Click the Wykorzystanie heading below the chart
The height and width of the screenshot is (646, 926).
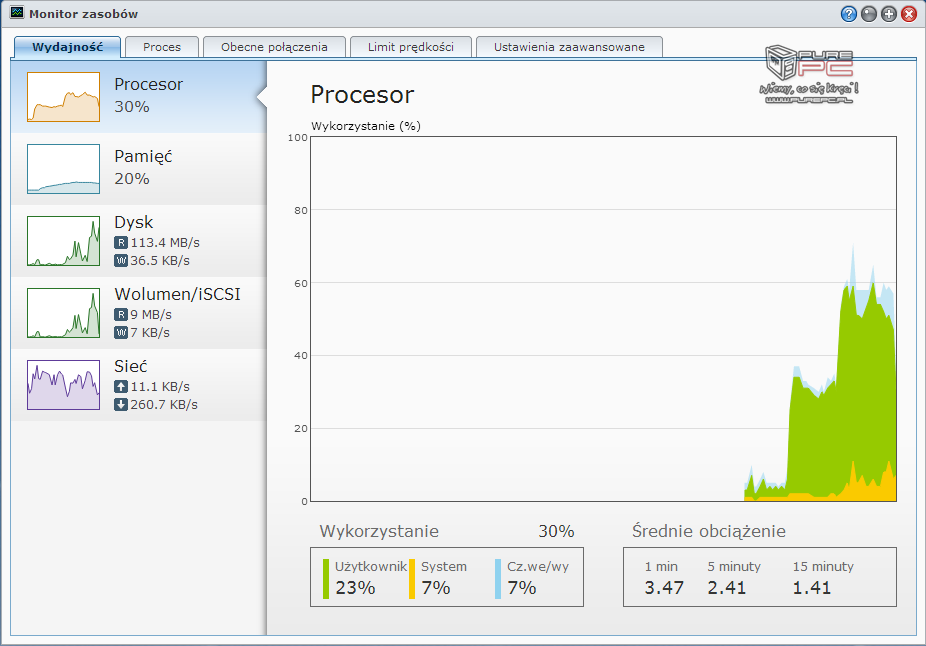[x=379, y=532]
